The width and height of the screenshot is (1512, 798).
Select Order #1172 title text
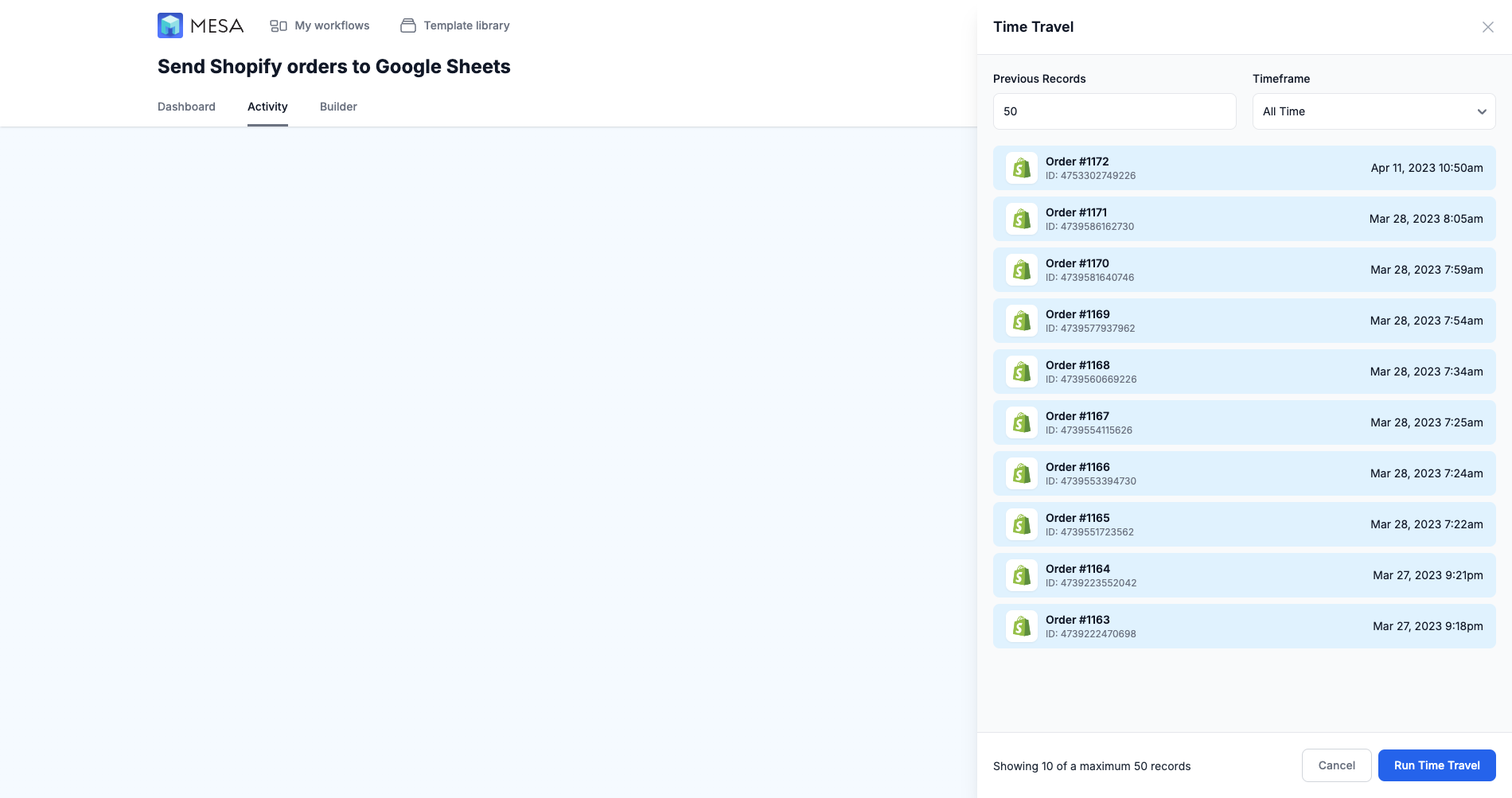pos(1077,162)
